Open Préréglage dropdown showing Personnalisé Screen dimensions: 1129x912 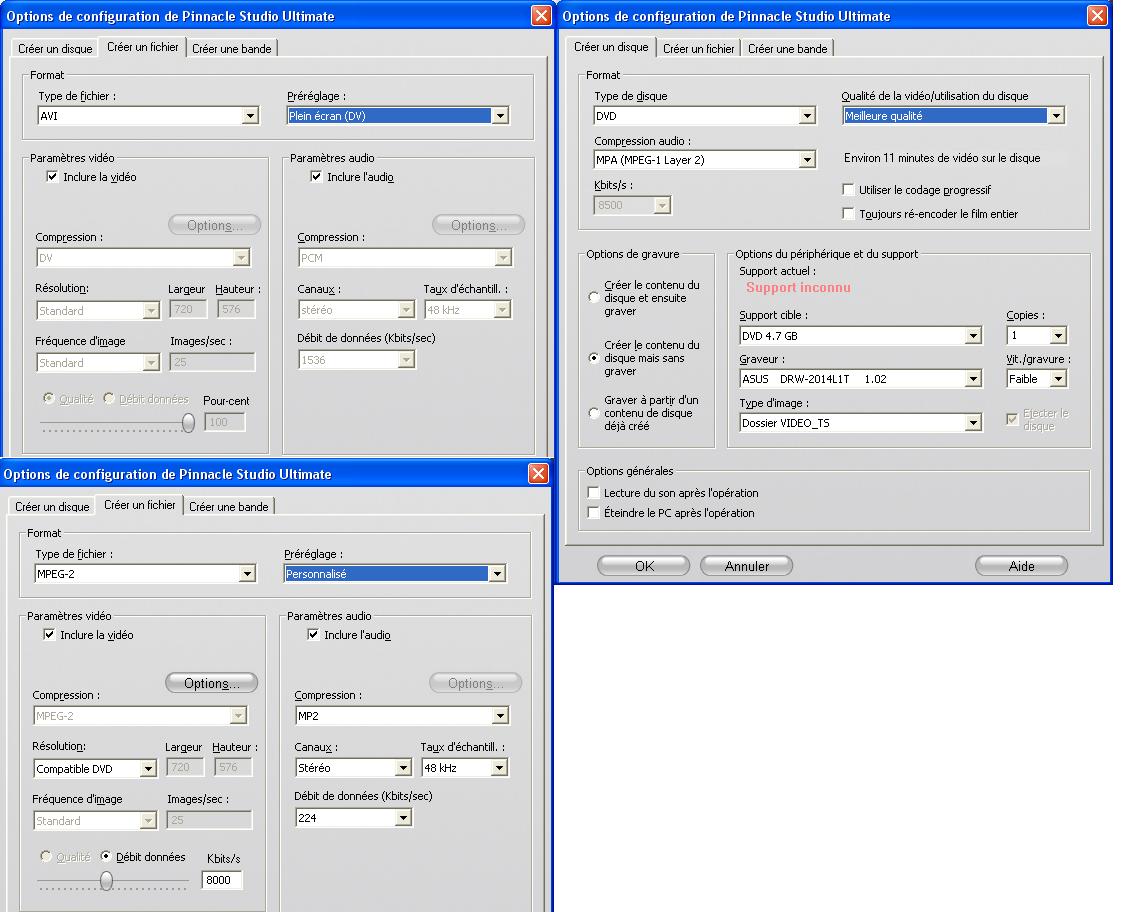[x=395, y=574]
